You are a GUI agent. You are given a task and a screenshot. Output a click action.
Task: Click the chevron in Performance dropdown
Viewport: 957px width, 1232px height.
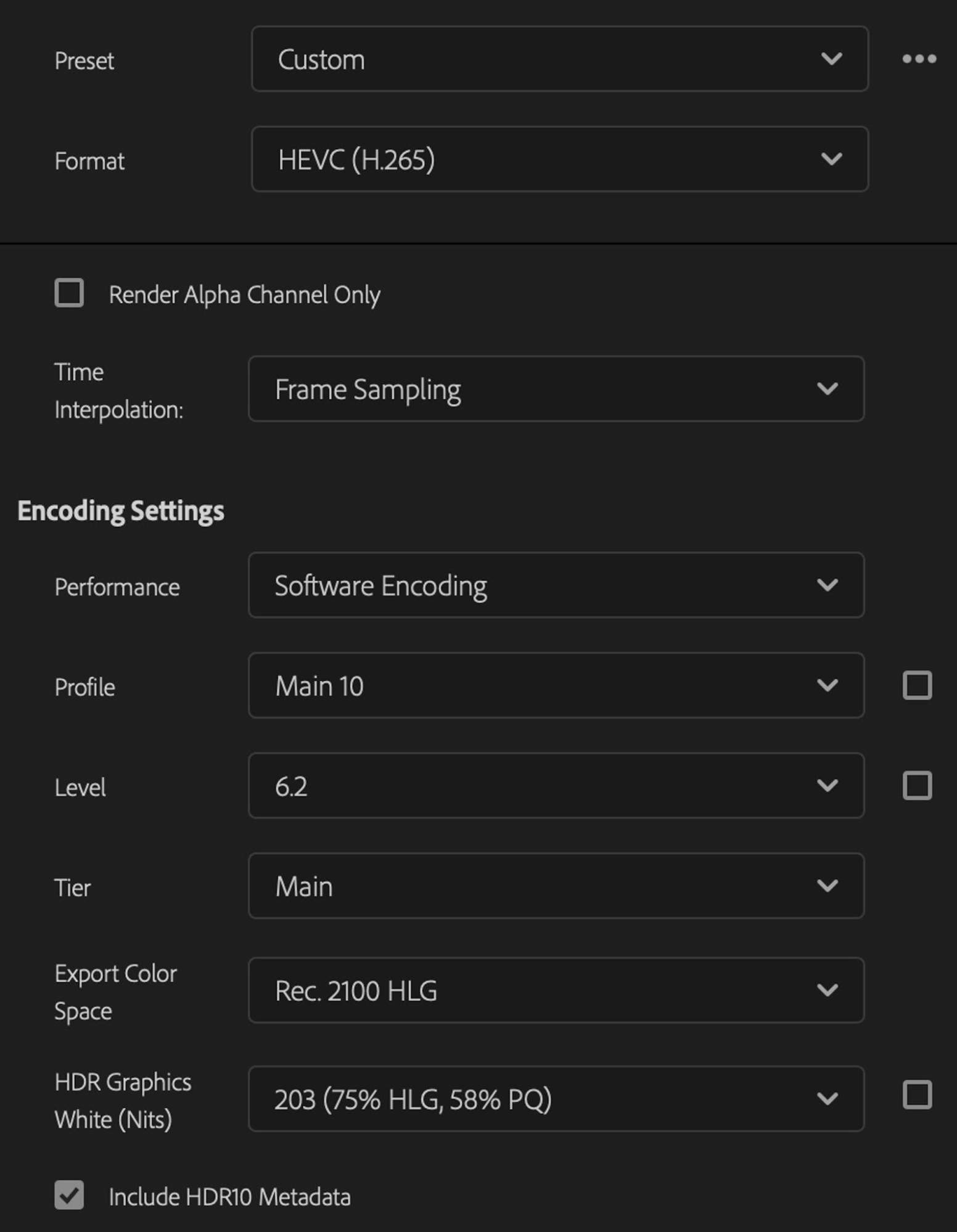click(827, 585)
